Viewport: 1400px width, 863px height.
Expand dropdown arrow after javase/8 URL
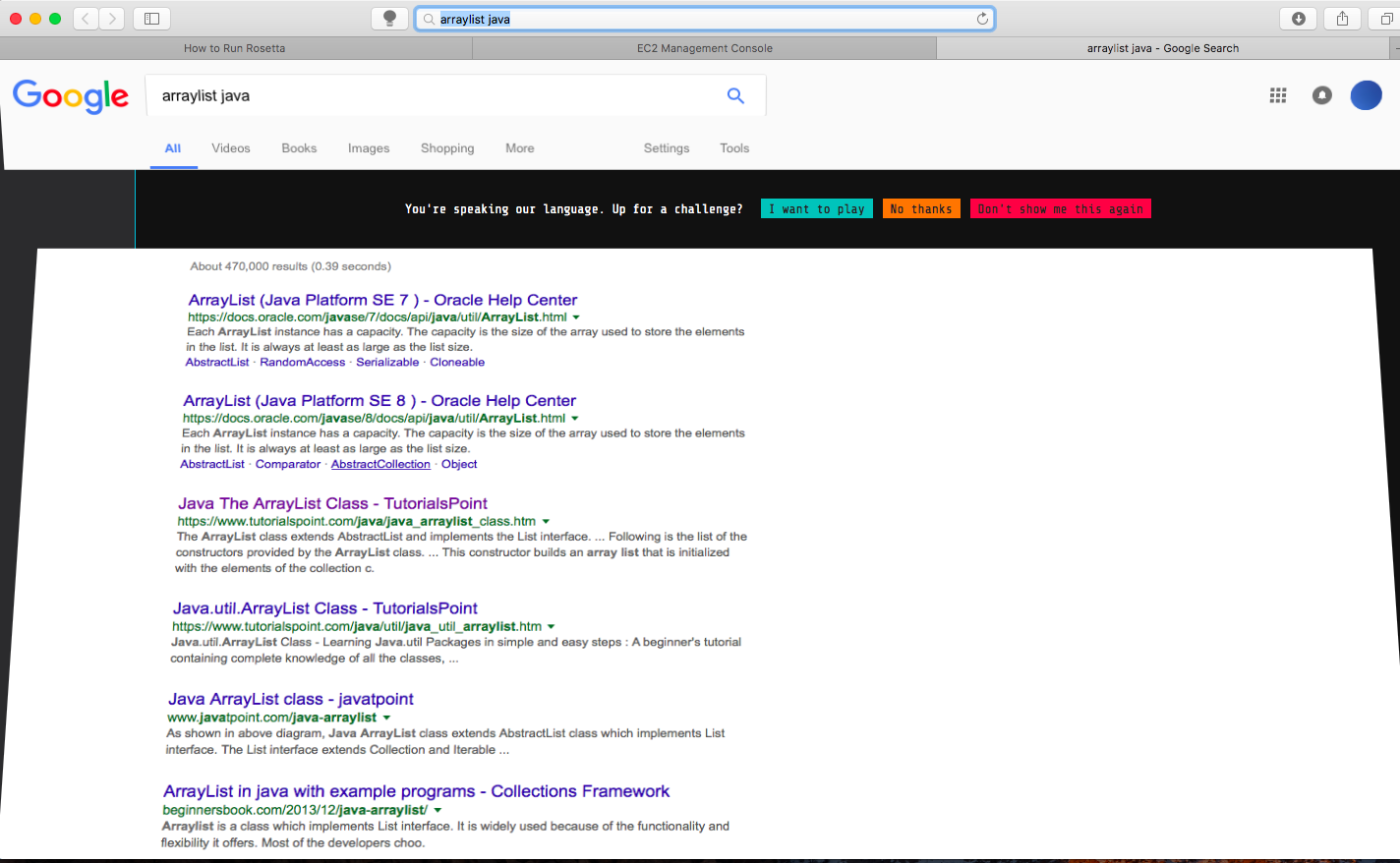pyautogui.click(x=575, y=419)
